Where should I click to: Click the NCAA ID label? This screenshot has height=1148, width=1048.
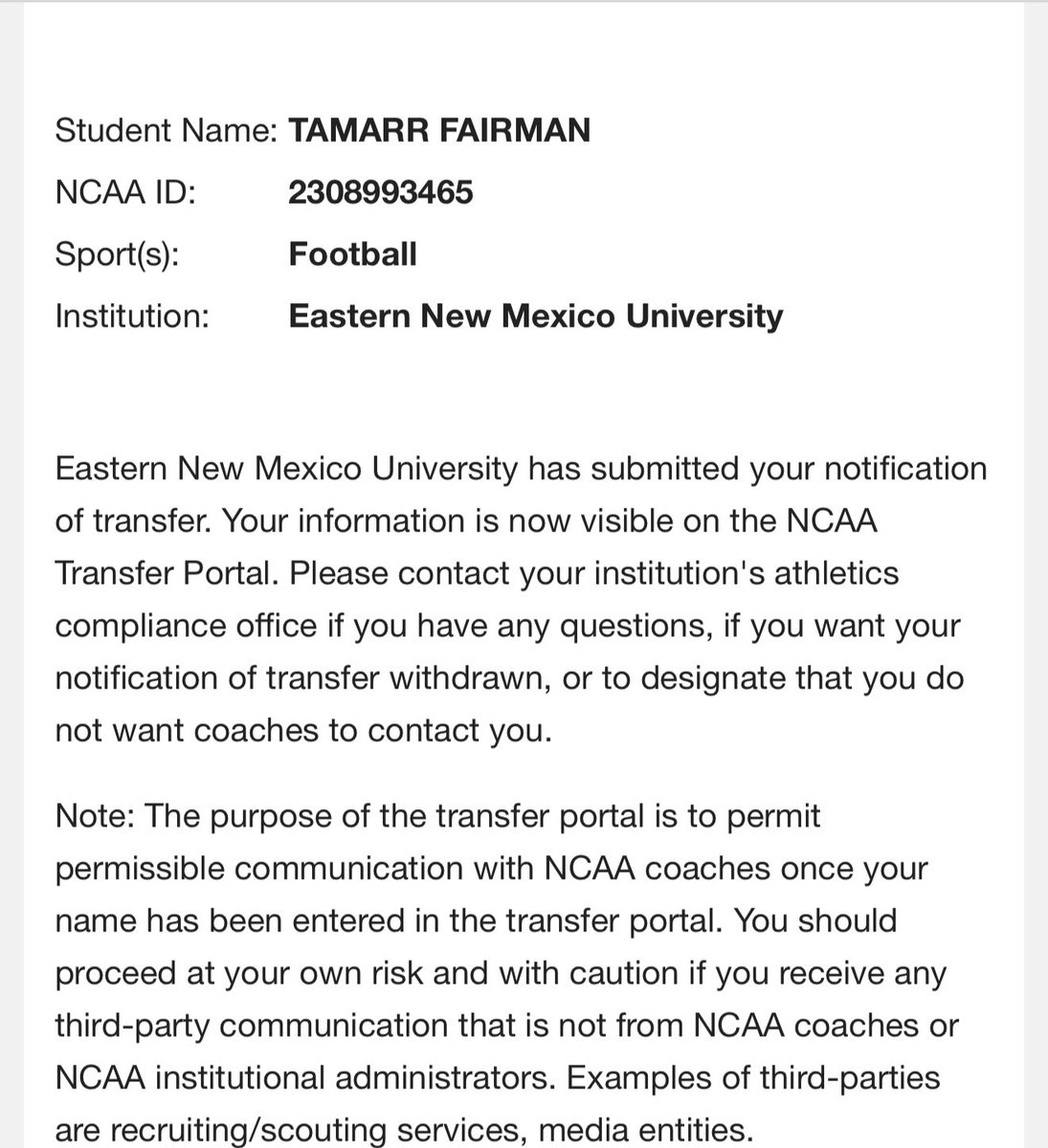tap(125, 192)
